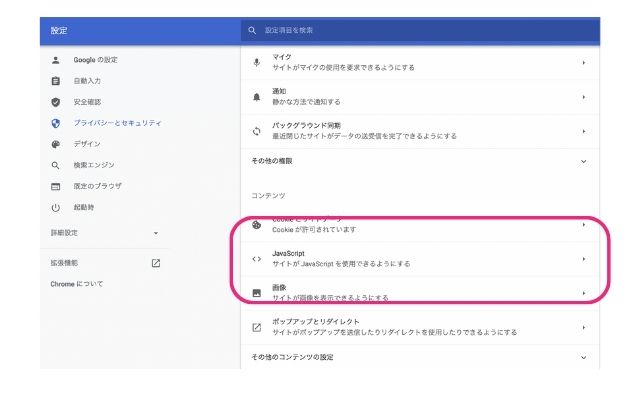Expand the arrow on バックグラウンド同期 row

(x=584, y=131)
